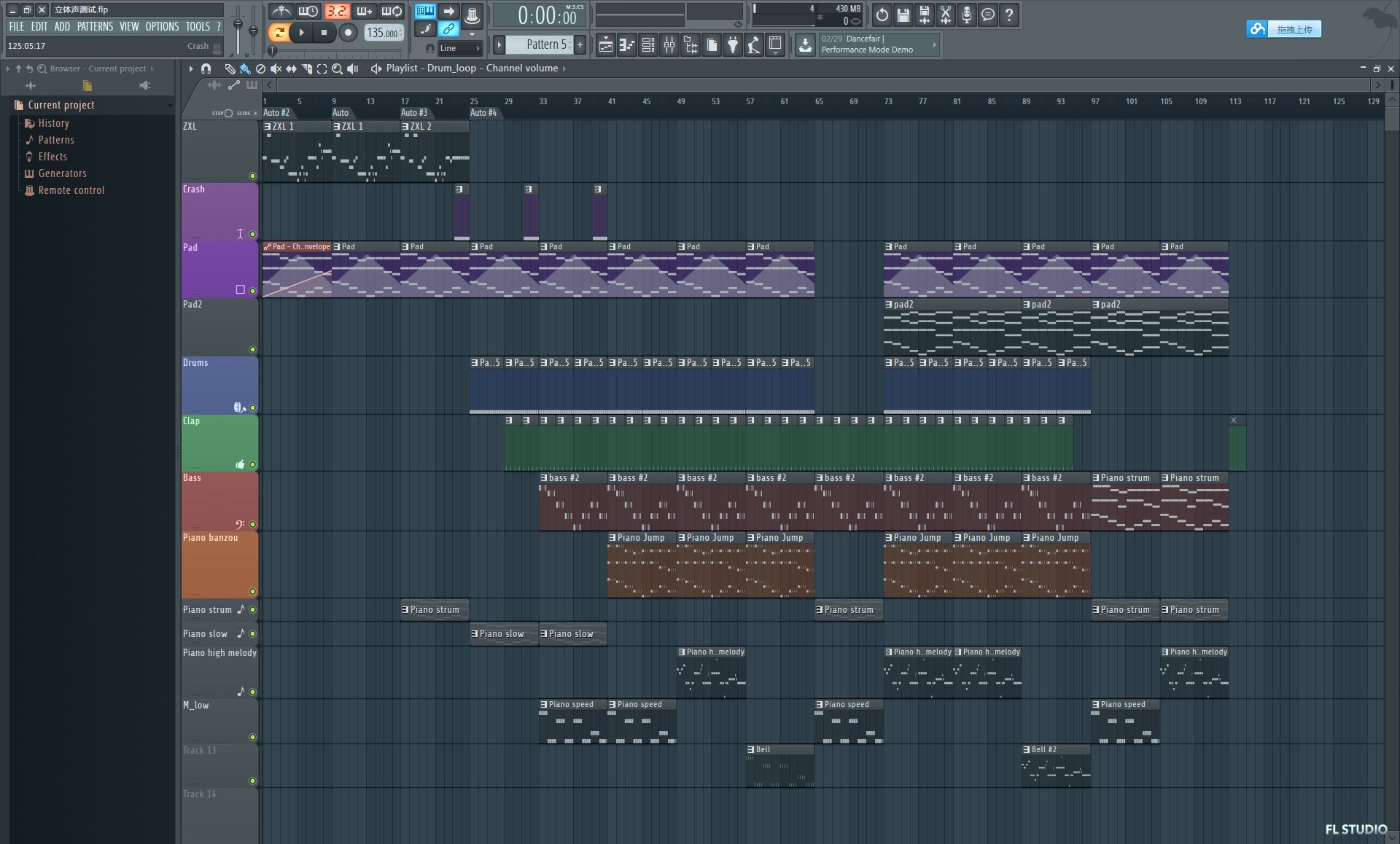Mute the Crash track green light

point(252,234)
